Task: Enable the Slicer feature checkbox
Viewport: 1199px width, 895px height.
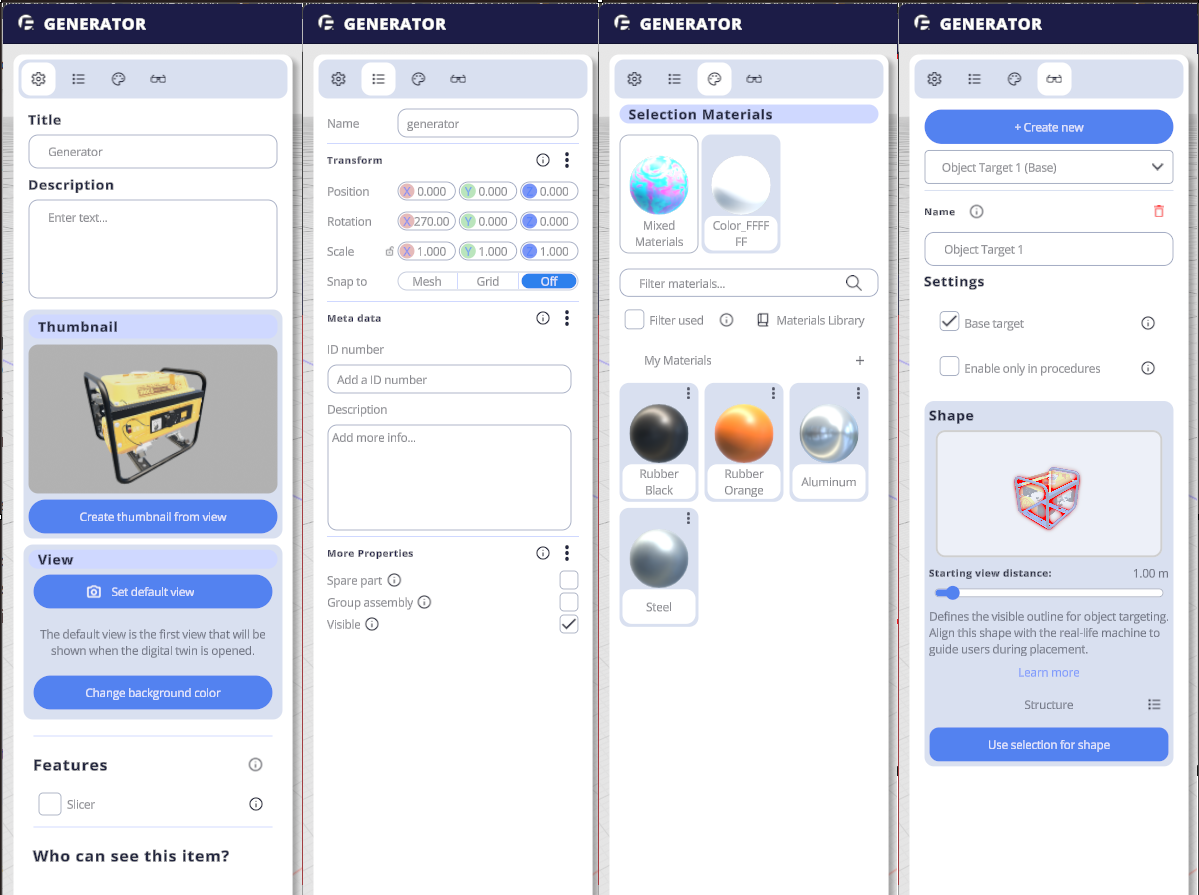Action: pos(50,804)
